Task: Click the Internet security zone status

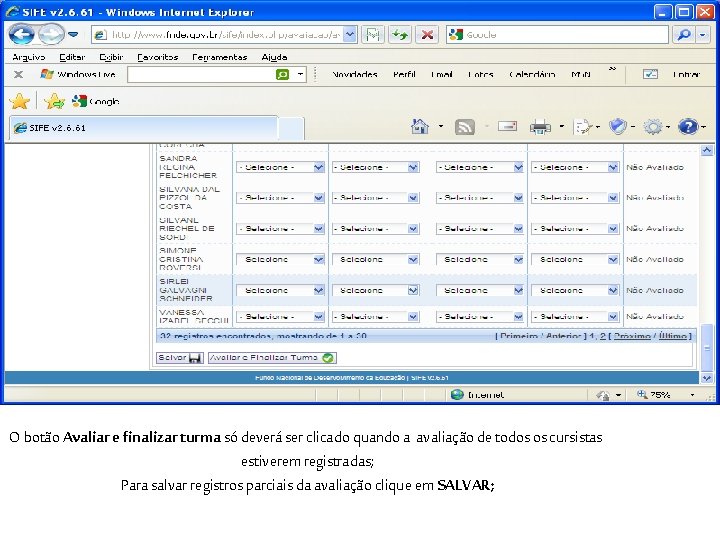Action: 478,394
